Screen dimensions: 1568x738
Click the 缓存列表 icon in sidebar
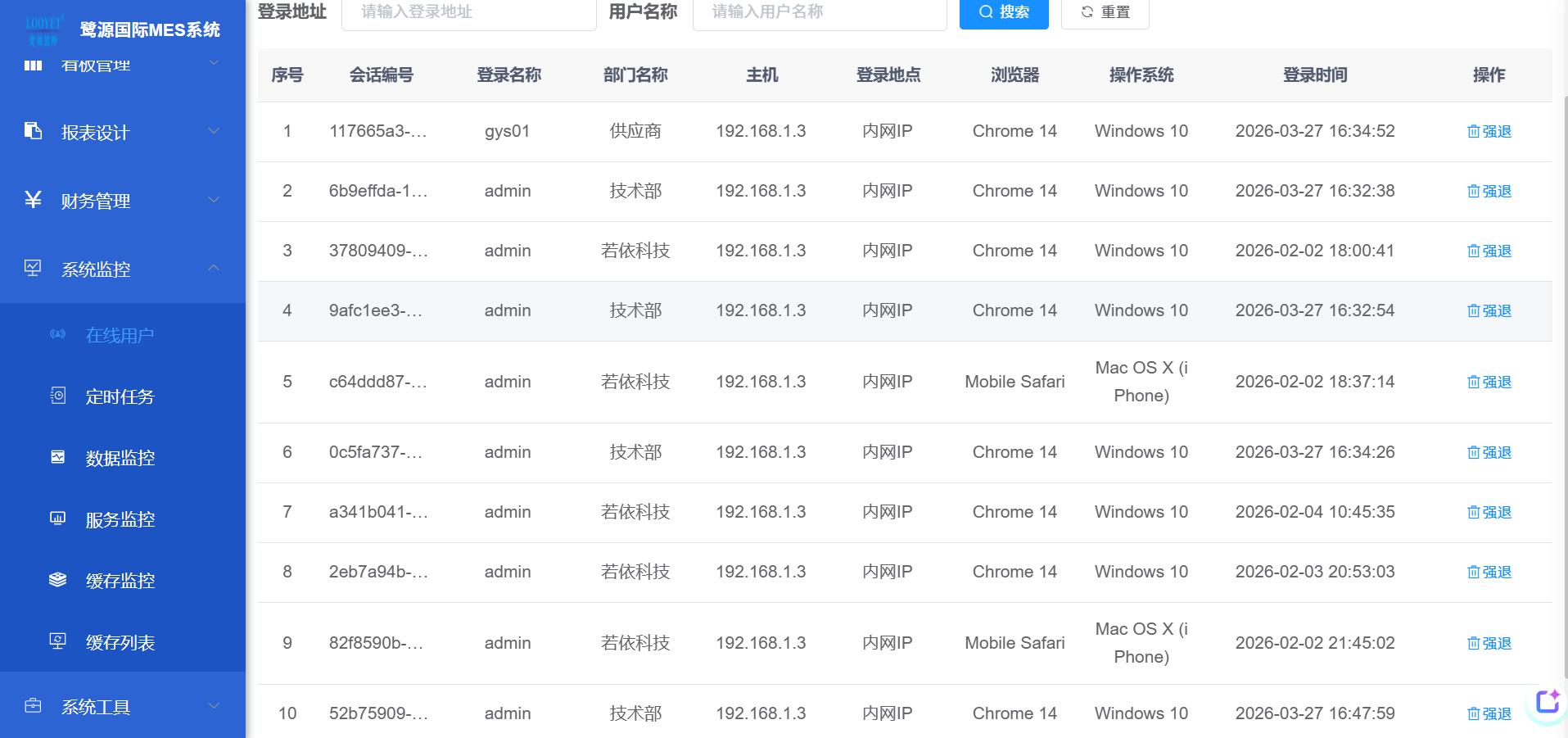point(57,641)
